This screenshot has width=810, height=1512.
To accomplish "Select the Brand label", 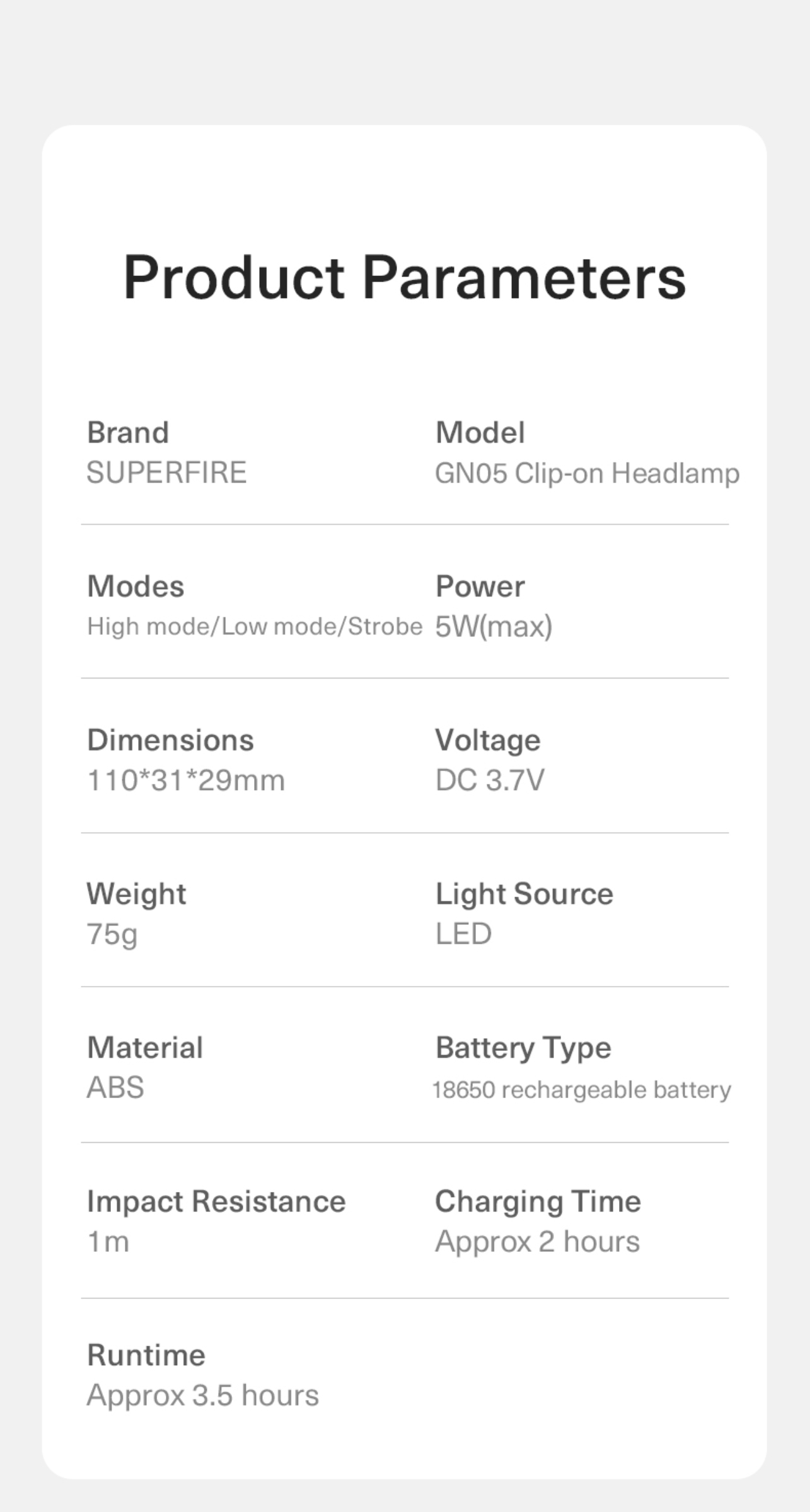I will click(128, 433).
